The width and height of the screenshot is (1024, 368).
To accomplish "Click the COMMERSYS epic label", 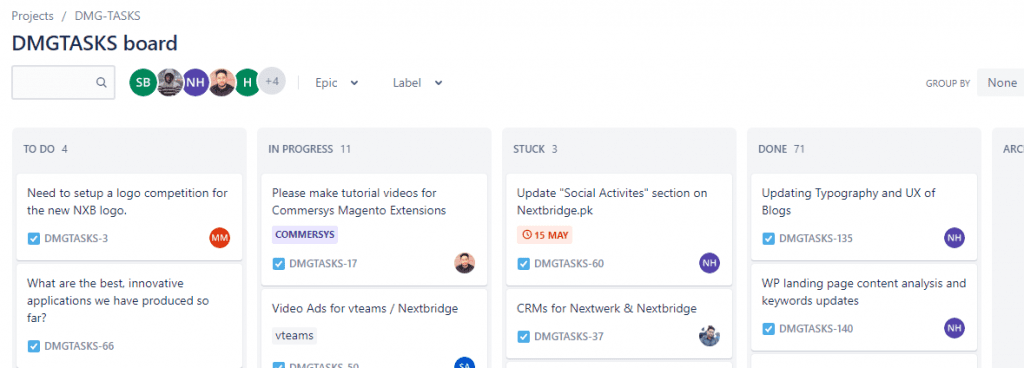I will click(x=305, y=235).
